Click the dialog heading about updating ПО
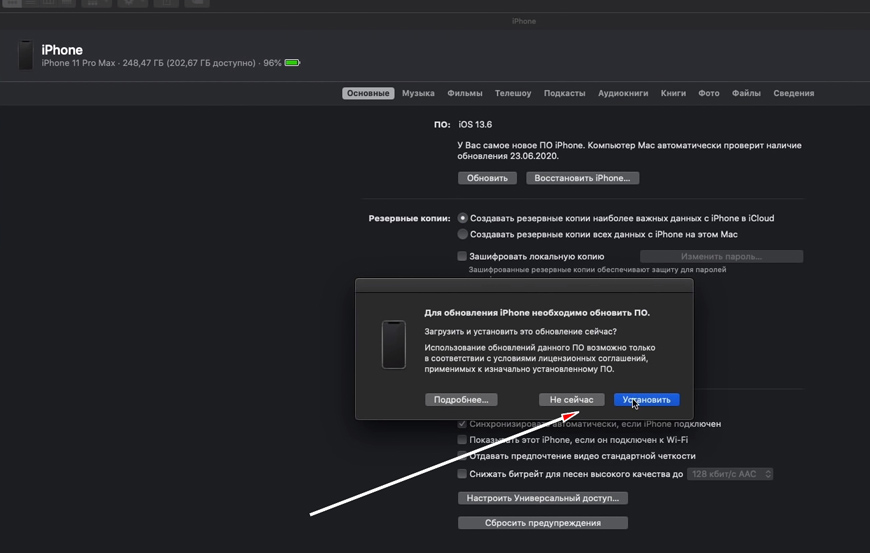The width and height of the screenshot is (870, 553). (537, 313)
